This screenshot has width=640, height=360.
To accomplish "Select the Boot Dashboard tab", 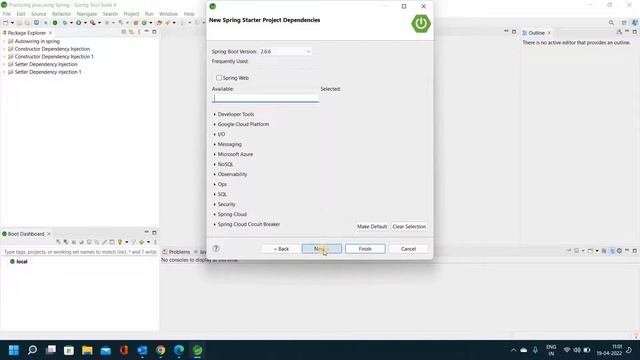I will click(x=26, y=234).
